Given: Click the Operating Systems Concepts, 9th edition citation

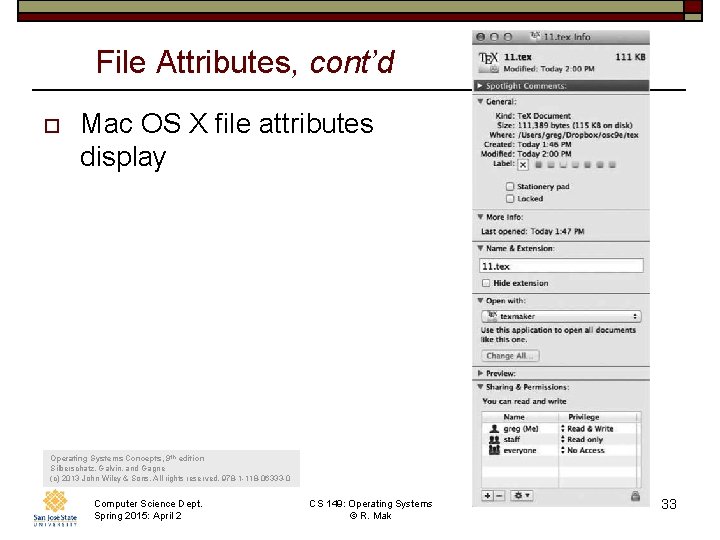Looking at the screenshot, I should (127, 458).
